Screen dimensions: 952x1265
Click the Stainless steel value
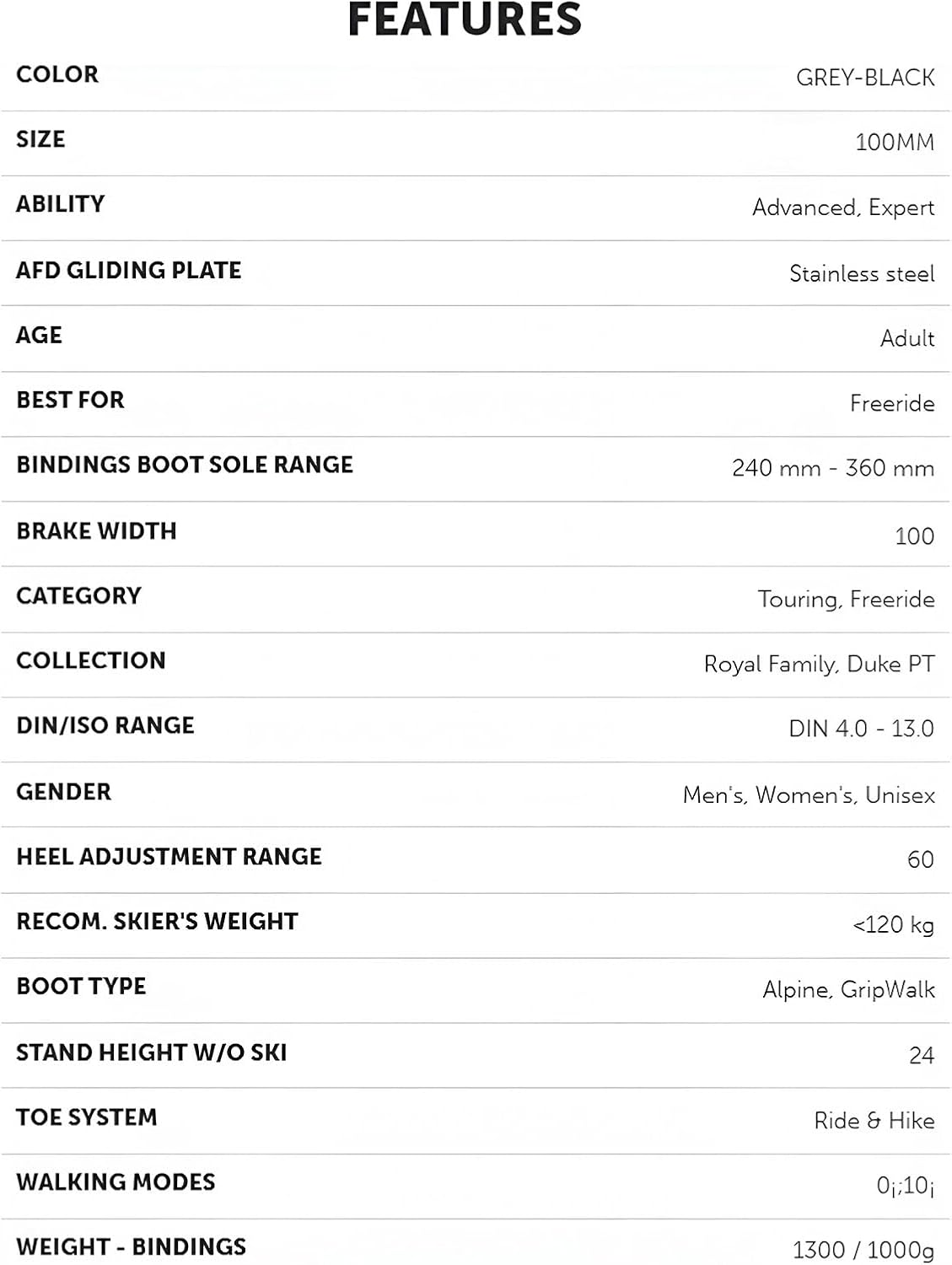(x=862, y=274)
